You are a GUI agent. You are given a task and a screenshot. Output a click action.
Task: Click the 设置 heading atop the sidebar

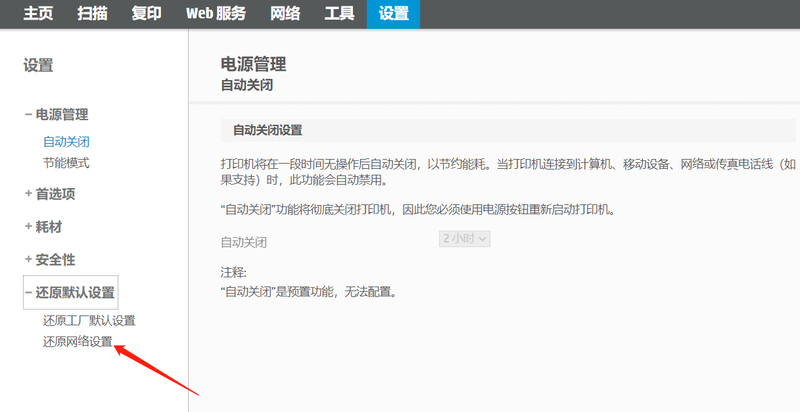[x=38, y=66]
